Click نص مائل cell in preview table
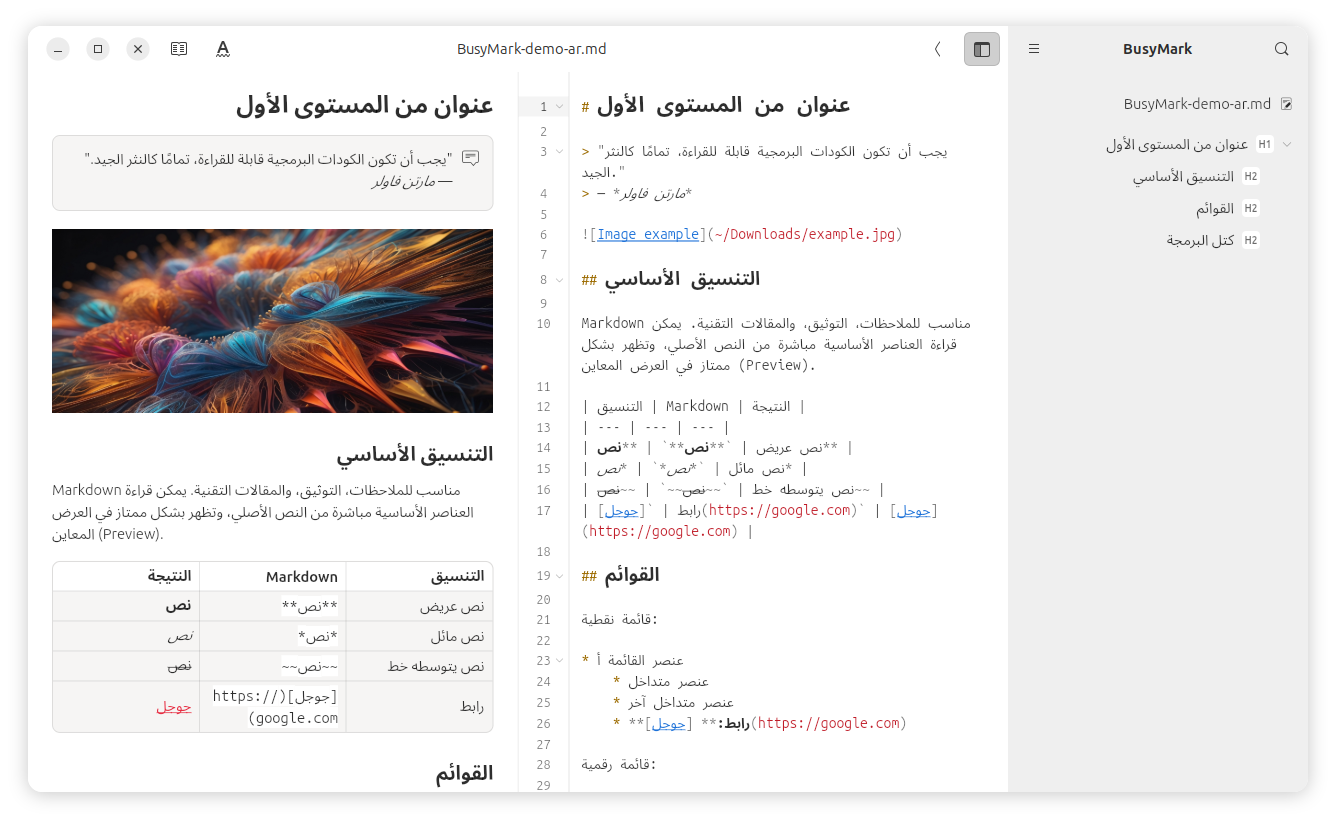The width and height of the screenshot is (1336, 822). [456, 637]
